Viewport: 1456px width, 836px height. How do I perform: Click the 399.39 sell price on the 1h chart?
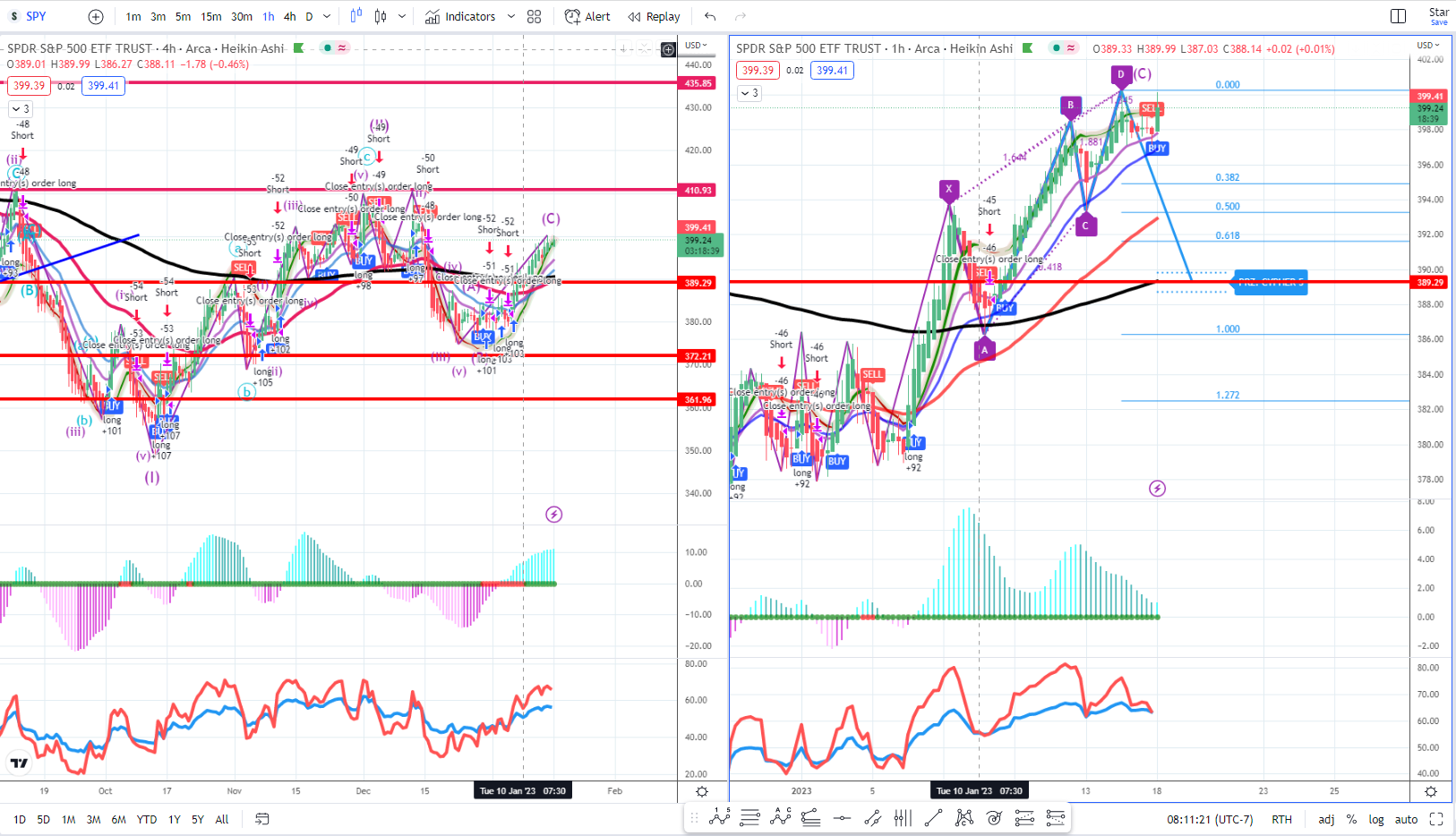758,71
